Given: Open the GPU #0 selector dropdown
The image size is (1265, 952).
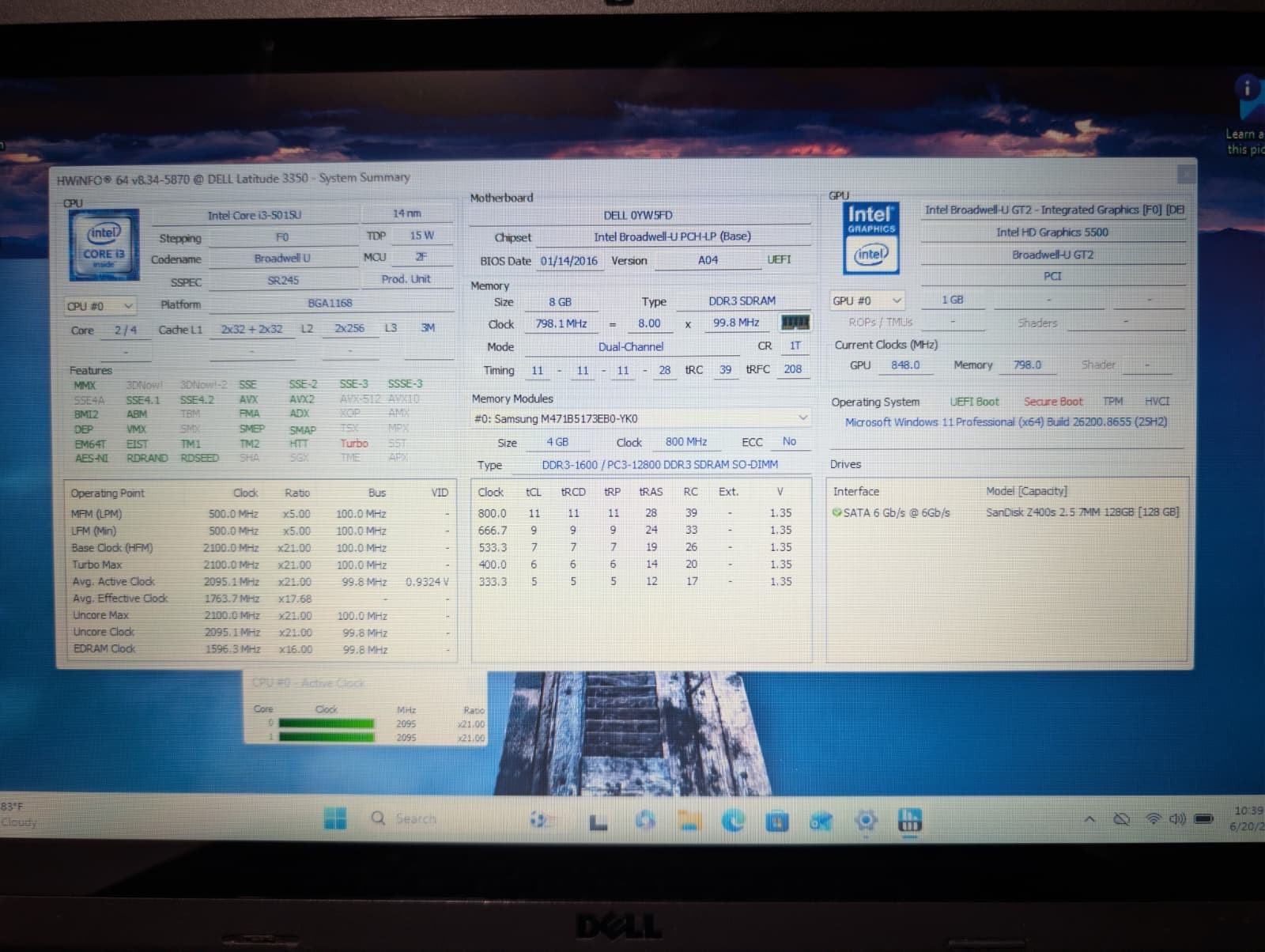Looking at the screenshot, I should 867,300.
